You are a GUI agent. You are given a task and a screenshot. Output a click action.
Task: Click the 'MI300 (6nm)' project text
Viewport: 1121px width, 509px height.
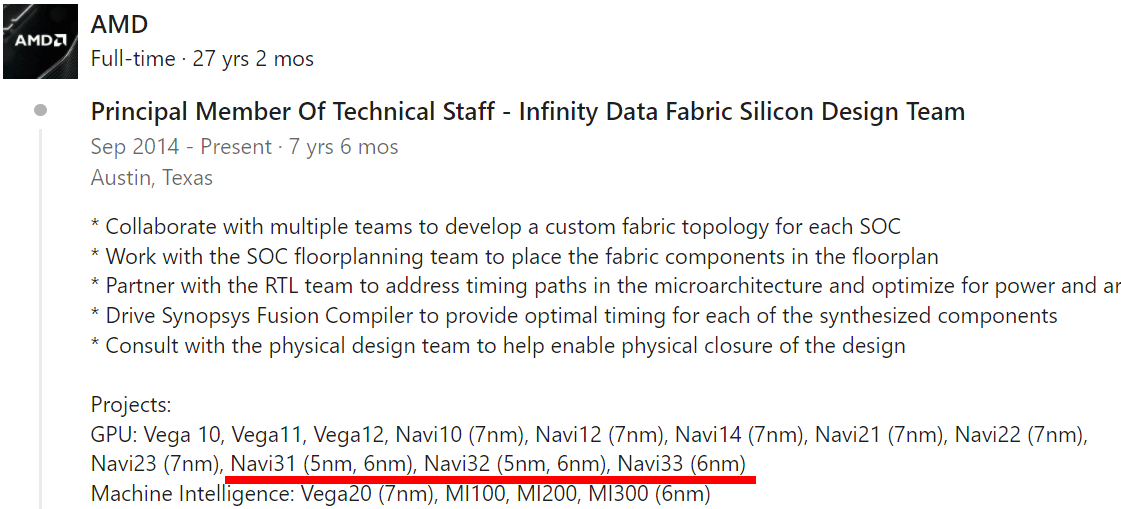[x=649, y=494]
